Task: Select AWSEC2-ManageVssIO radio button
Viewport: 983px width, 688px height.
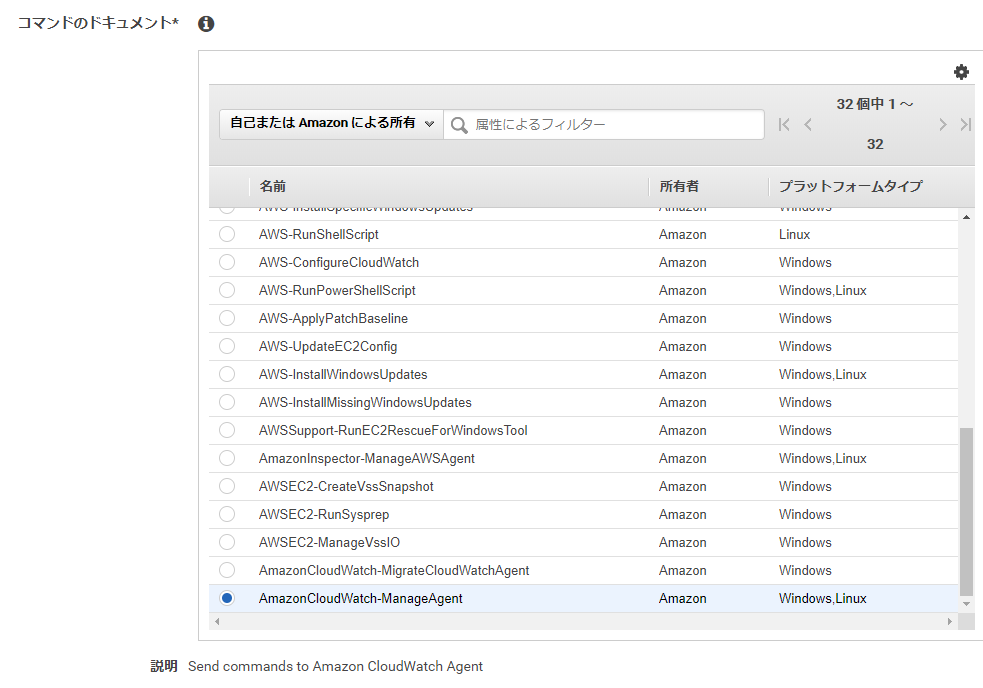Action: tap(227, 542)
